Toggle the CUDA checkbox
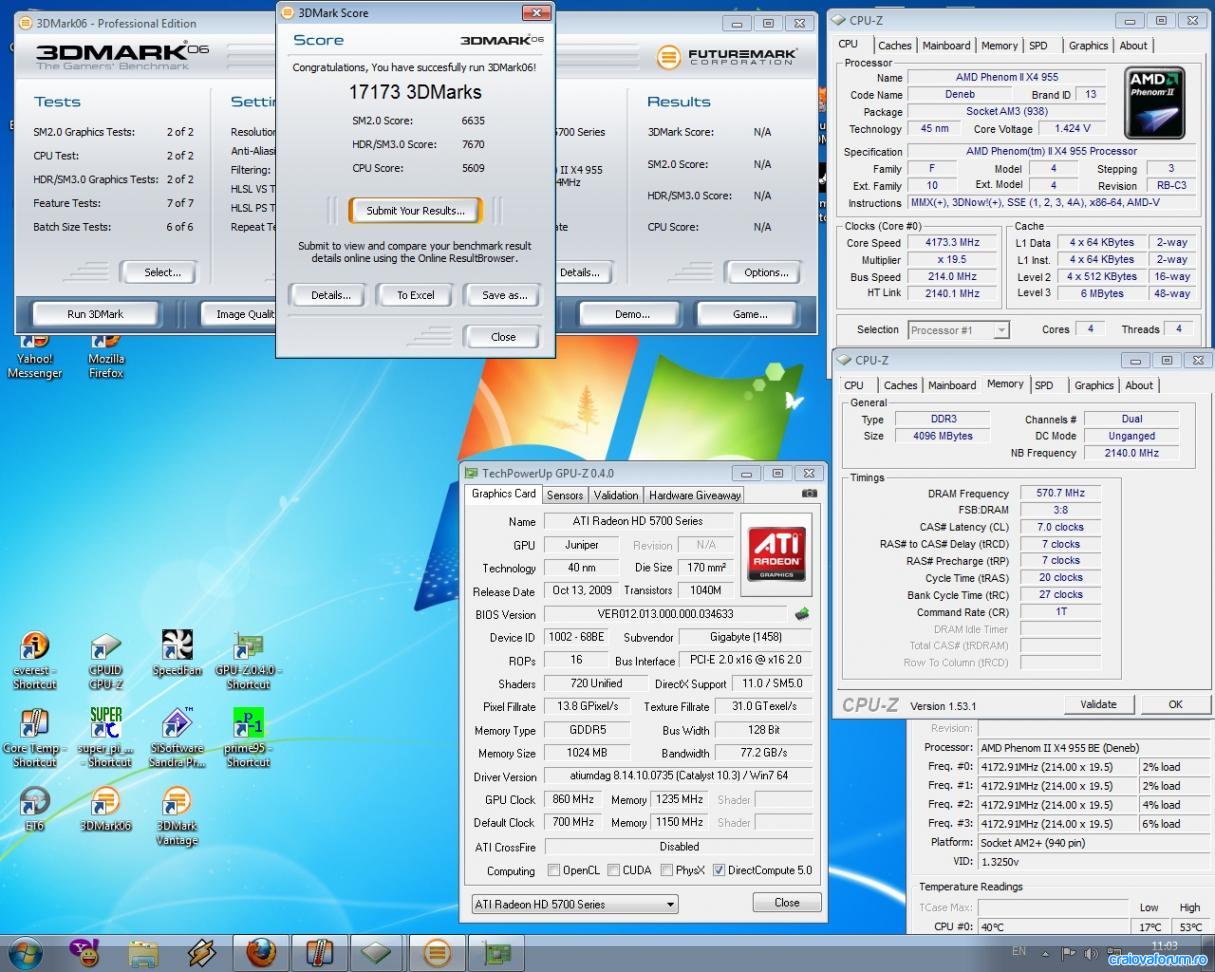This screenshot has width=1215, height=972. [x=613, y=870]
